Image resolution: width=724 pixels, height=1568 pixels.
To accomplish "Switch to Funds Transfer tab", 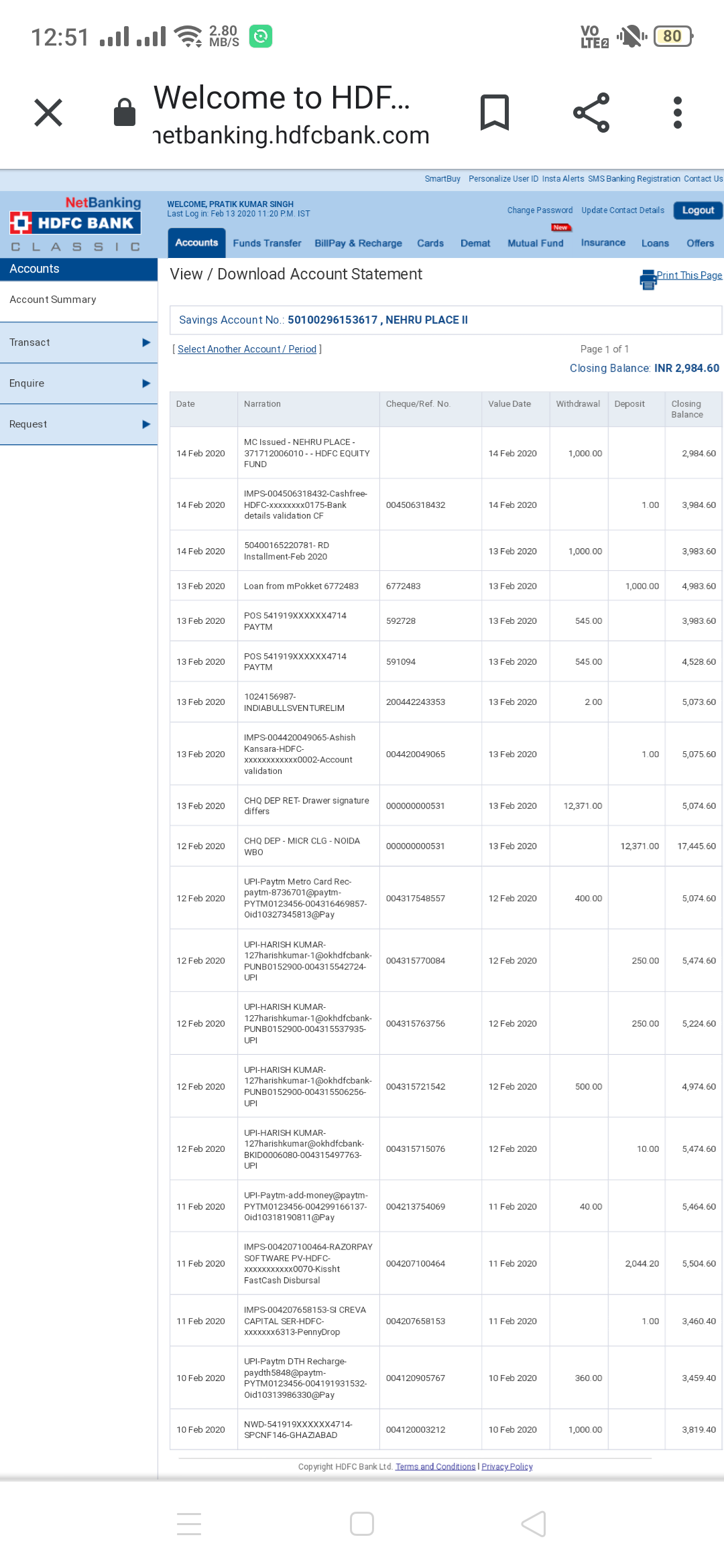I will 267,243.
